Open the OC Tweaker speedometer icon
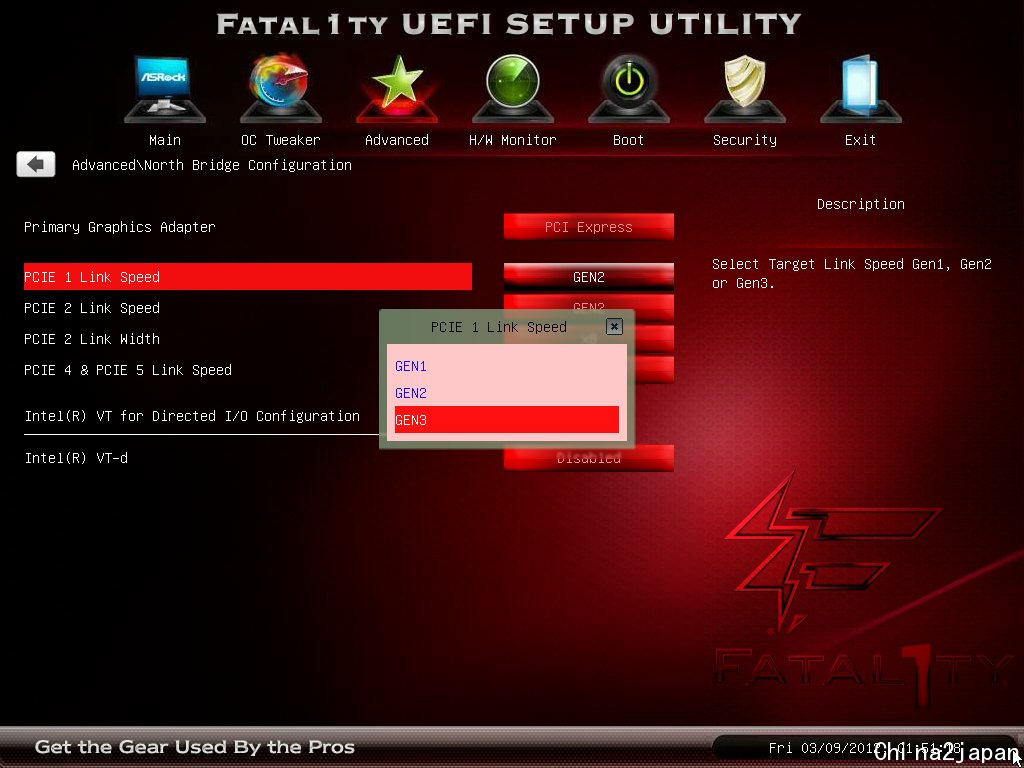 point(281,89)
